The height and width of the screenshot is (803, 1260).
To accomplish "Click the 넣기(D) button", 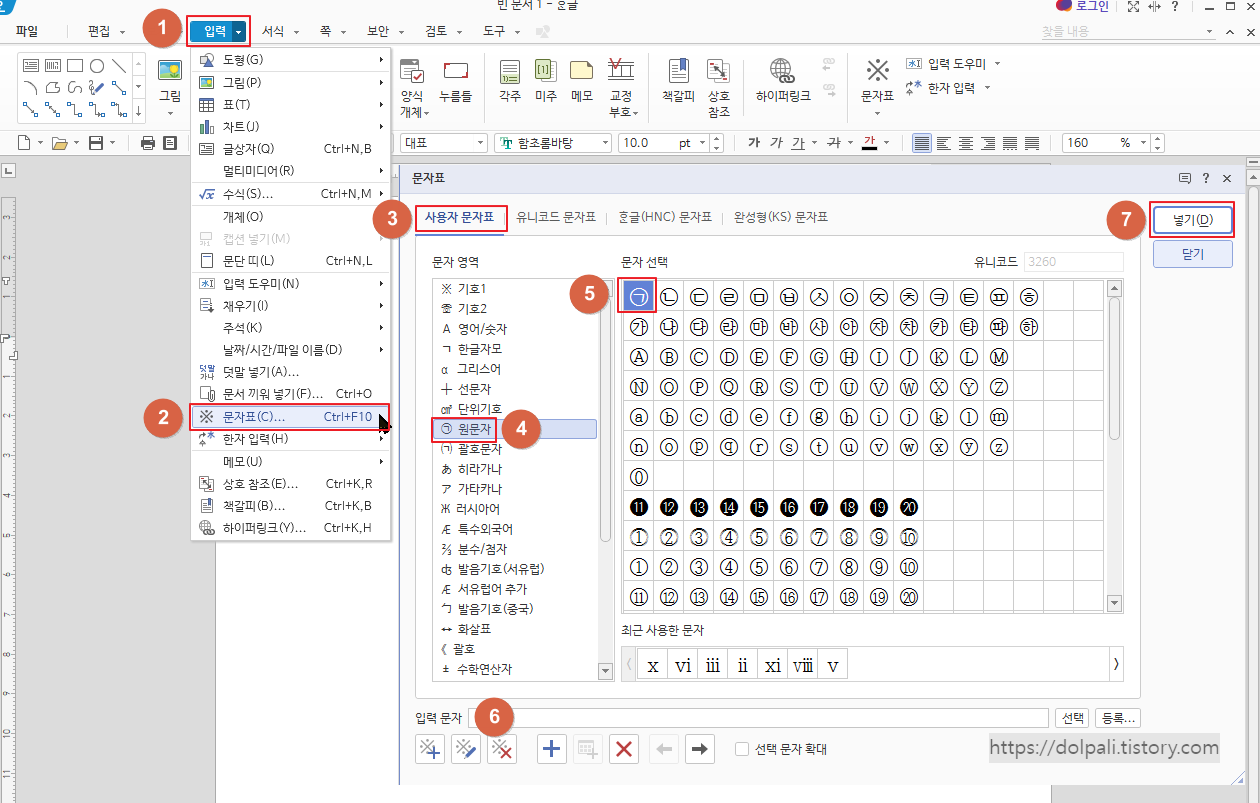I will (x=1192, y=220).
